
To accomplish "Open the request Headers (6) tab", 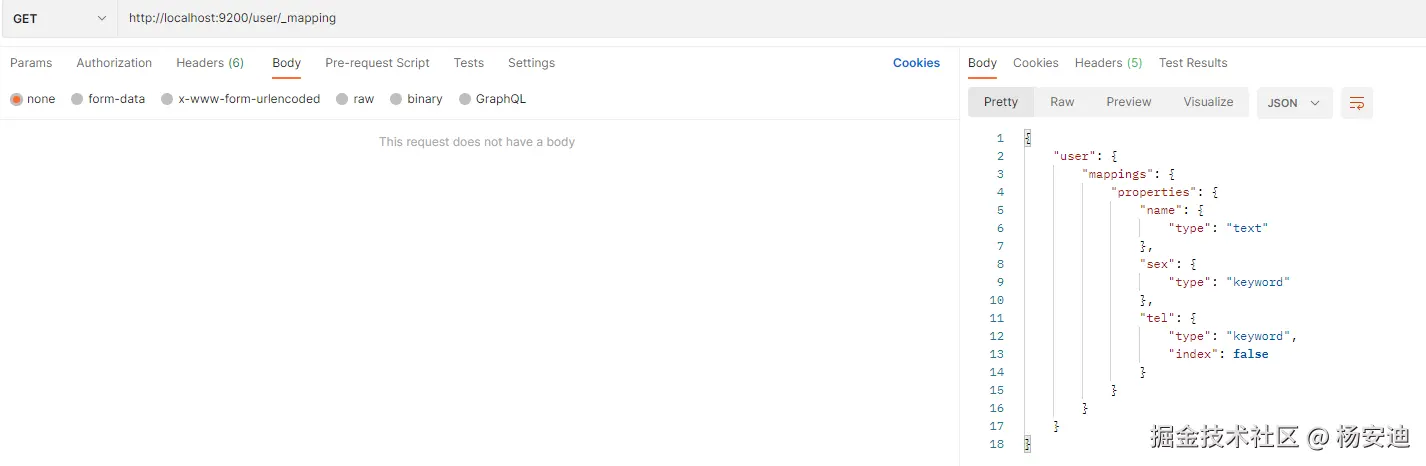I will click(210, 63).
